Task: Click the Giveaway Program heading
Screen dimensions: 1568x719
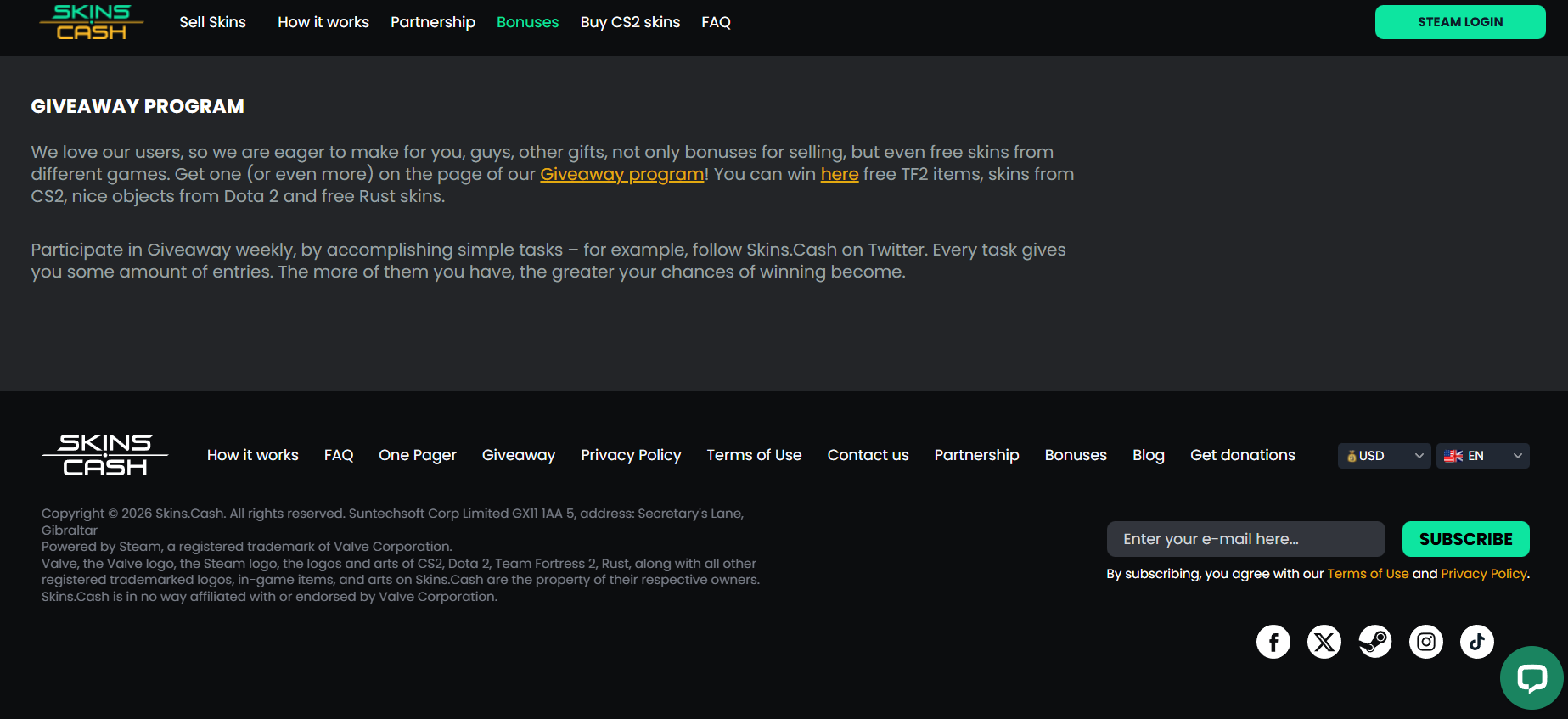Action: pyautogui.click(x=138, y=106)
